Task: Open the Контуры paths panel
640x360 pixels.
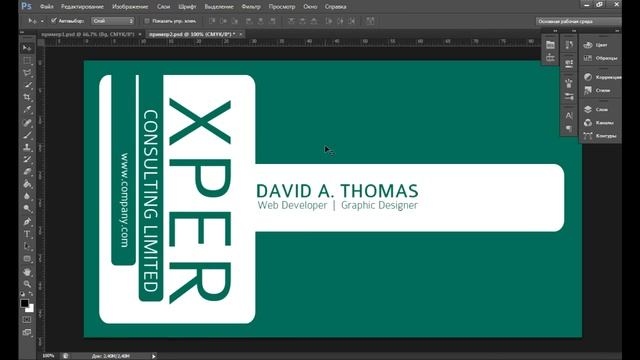Action: [x=600, y=136]
